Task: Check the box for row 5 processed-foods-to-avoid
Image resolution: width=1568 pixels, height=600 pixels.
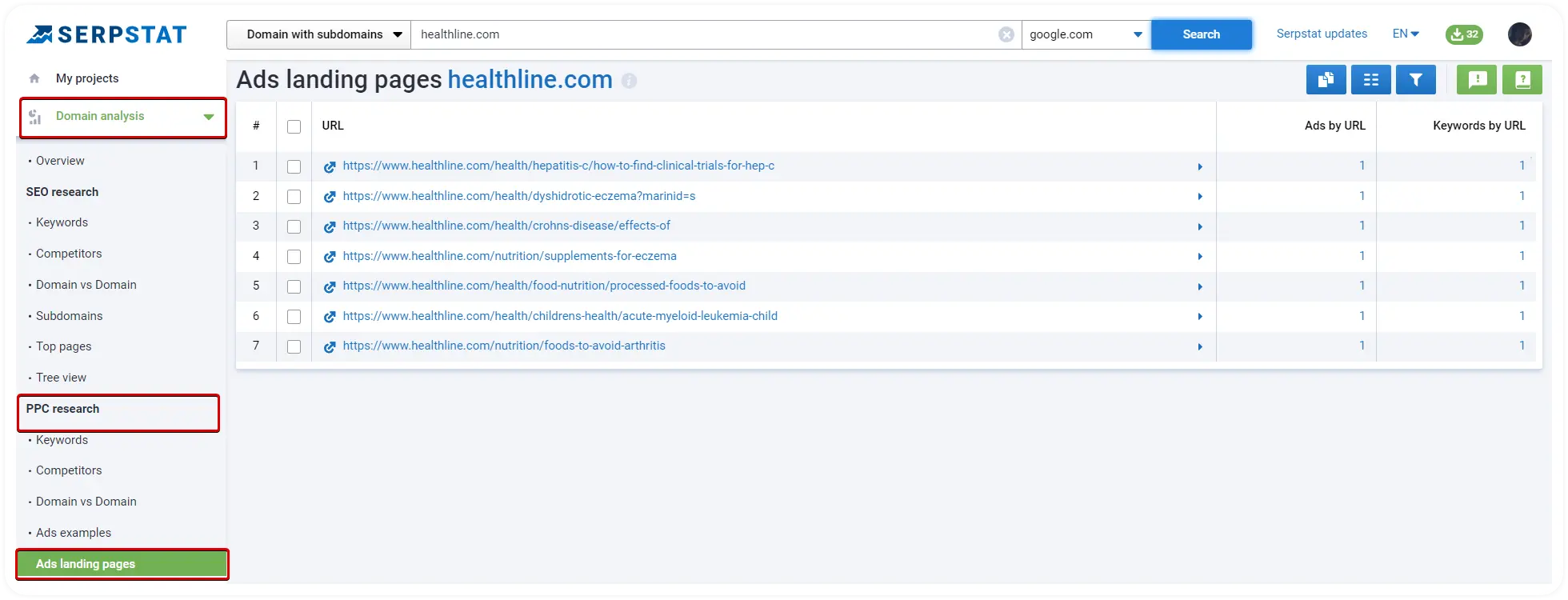Action: tap(294, 286)
